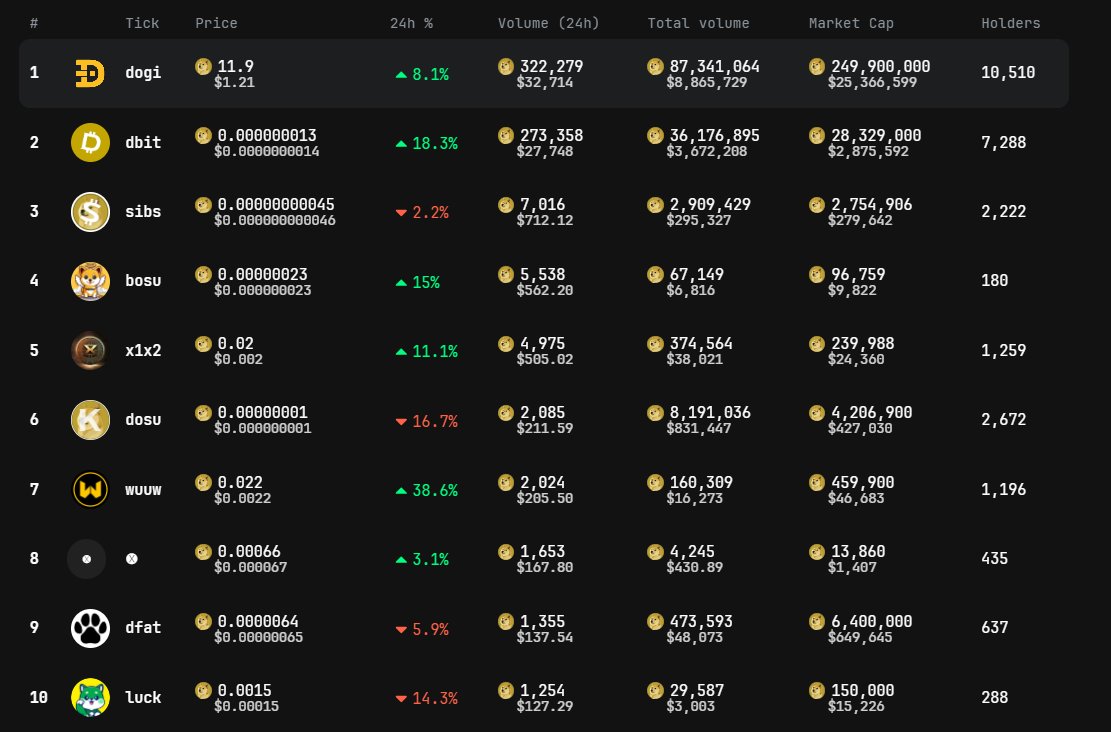Click dfat total volume 473,593

tap(701, 621)
